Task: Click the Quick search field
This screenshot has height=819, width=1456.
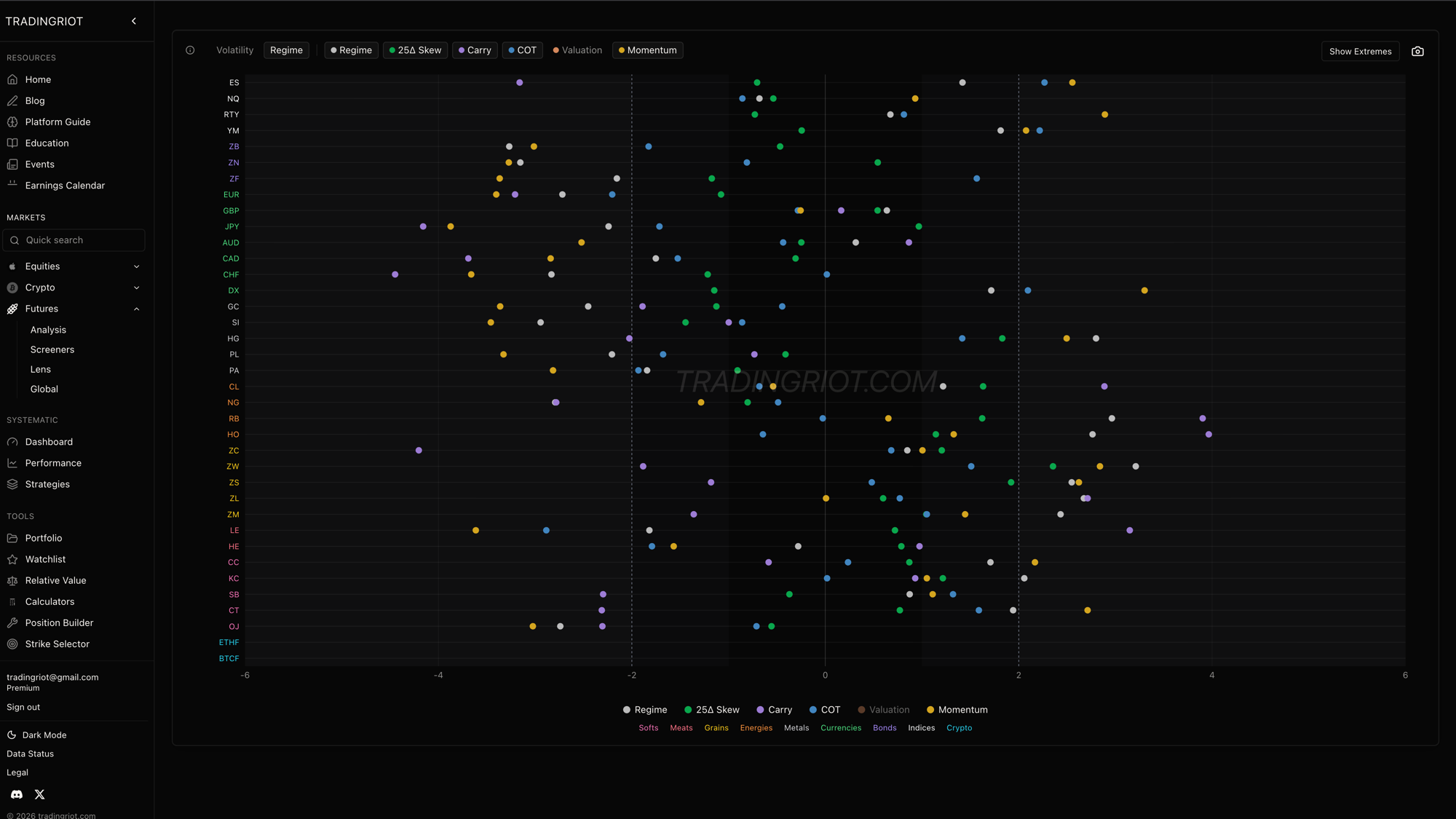Action: point(74,240)
